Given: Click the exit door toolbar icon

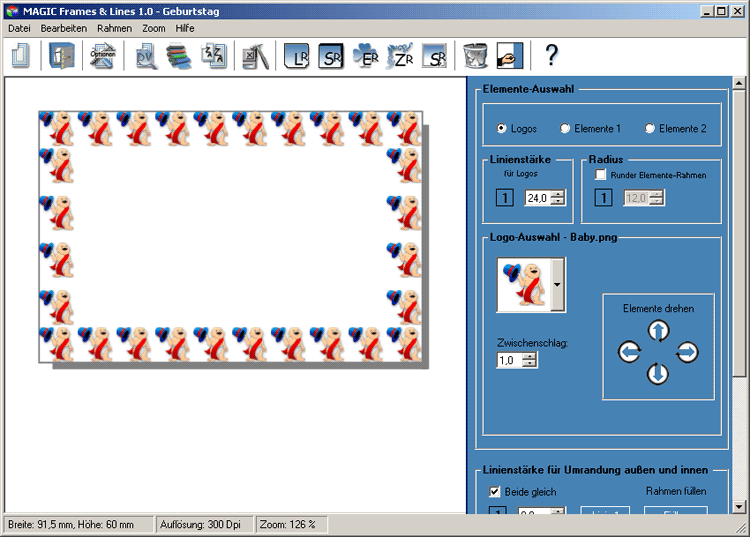Looking at the screenshot, I should (61, 56).
